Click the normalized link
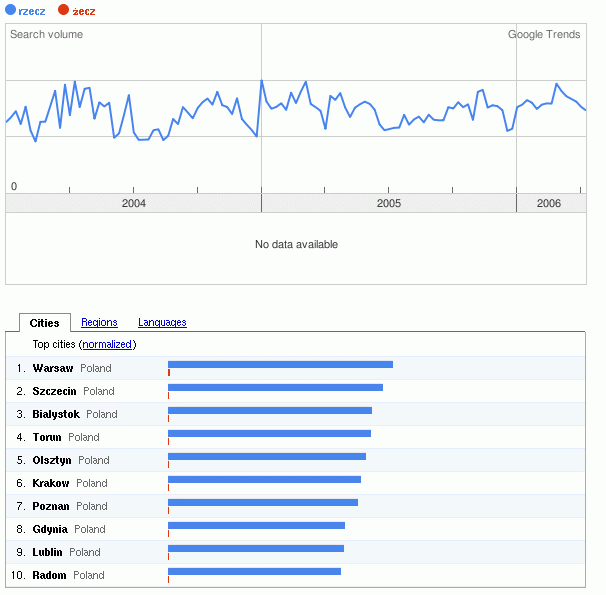This screenshot has width=606, height=595. click(x=107, y=344)
